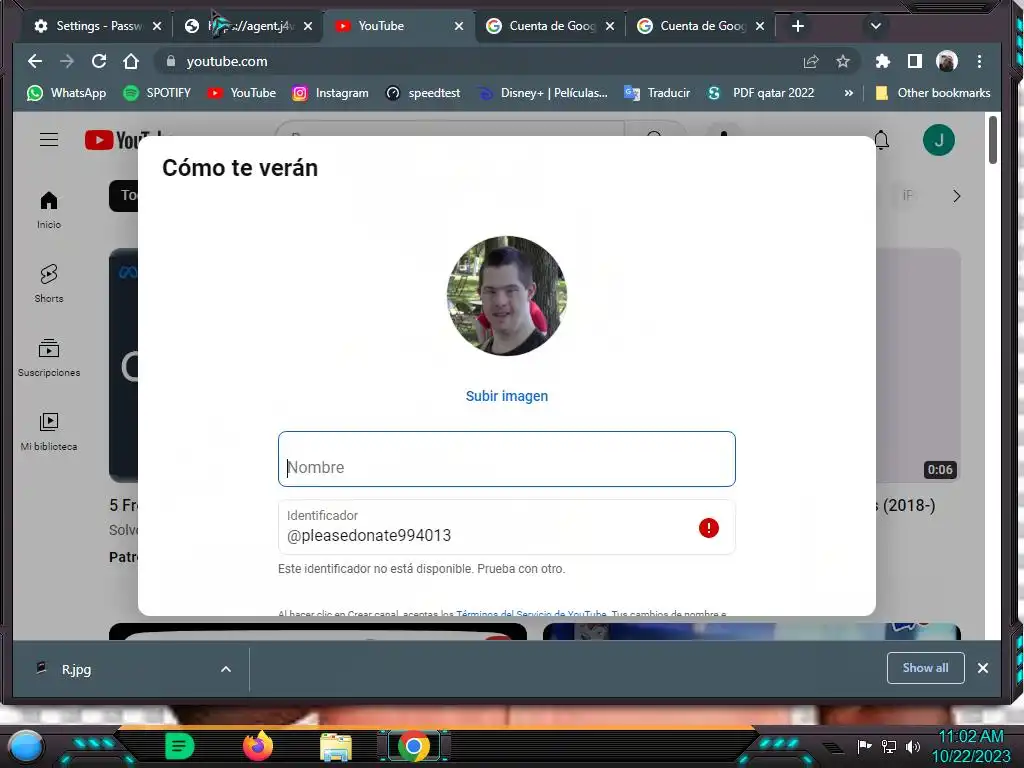Click the next chips arrow on YouTube
1024x768 pixels.
tap(956, 196)
